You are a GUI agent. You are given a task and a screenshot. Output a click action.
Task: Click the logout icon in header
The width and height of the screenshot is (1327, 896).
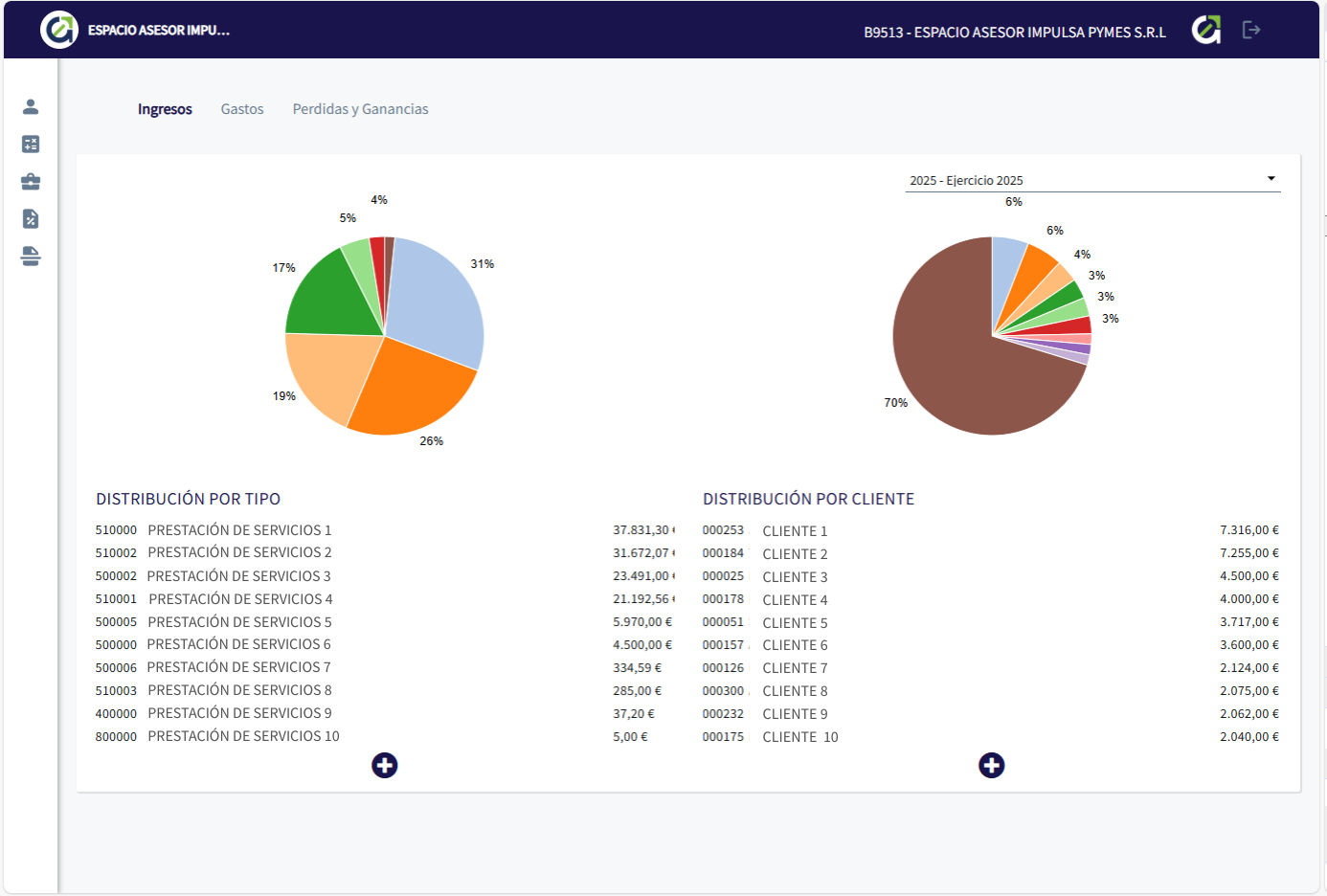click(1250, 30)
